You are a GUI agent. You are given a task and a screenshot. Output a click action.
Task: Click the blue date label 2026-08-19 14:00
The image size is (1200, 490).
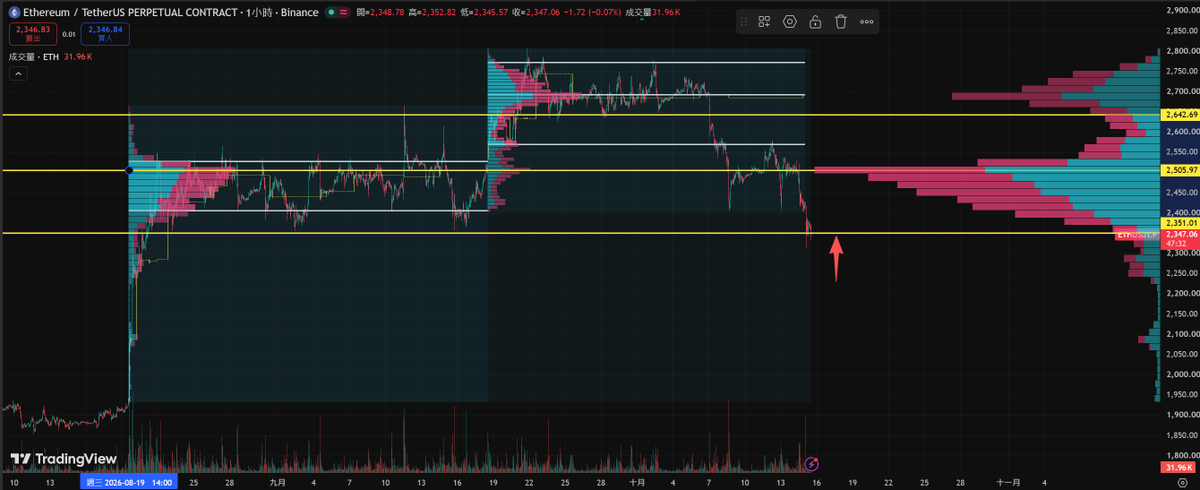pyautogui.click(x=129, y=481)
